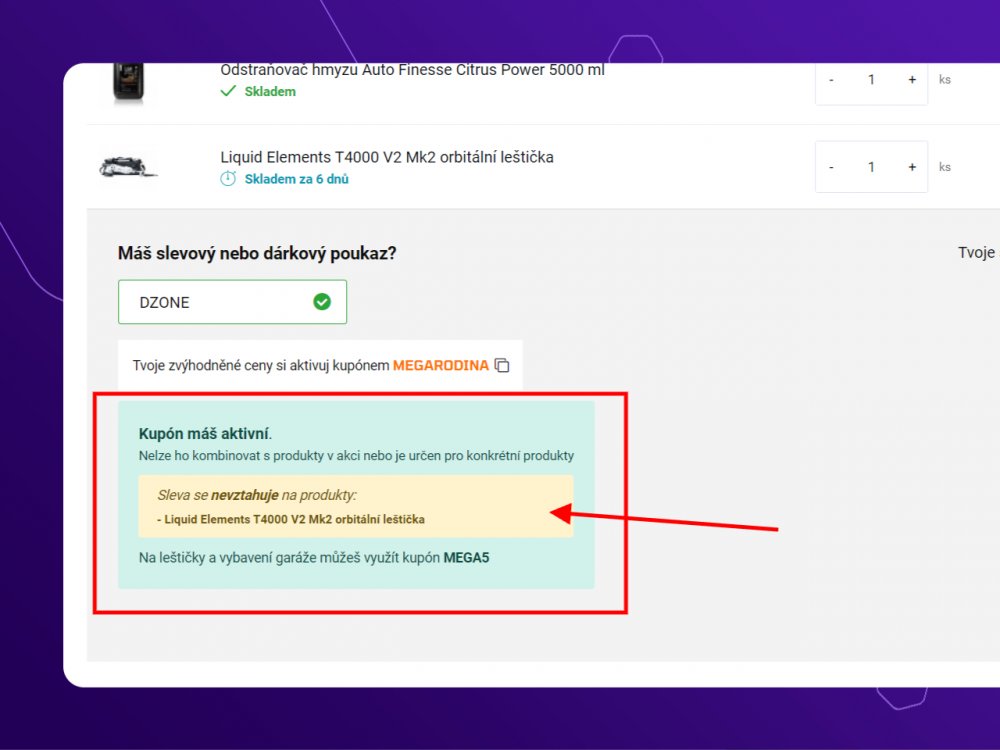The width and height of the screenshot is (1000, 750).
Task: Decrease quantity of Liquid Elements T4000 polisher
Action: 831,167
